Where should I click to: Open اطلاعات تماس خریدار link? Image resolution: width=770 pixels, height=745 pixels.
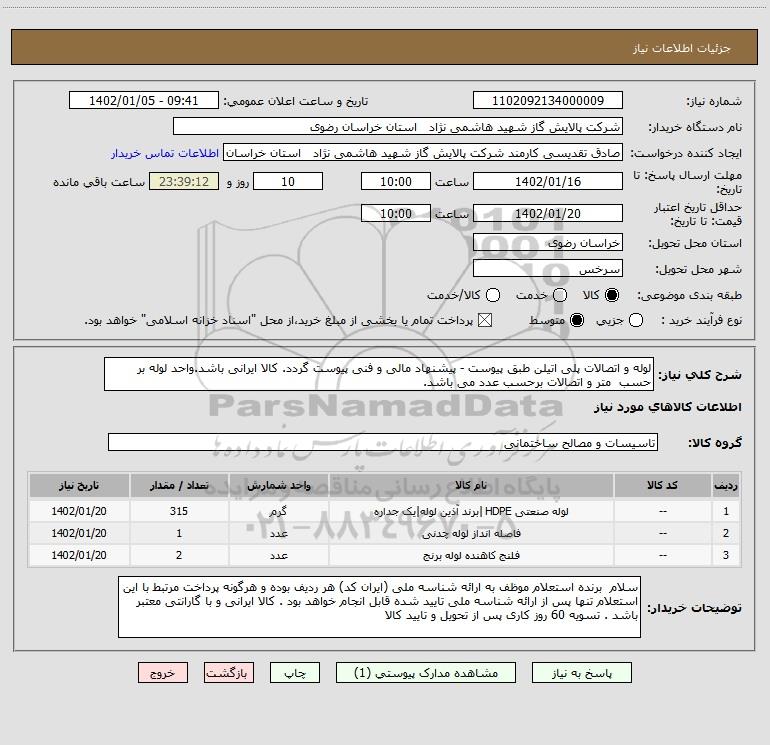165,153
